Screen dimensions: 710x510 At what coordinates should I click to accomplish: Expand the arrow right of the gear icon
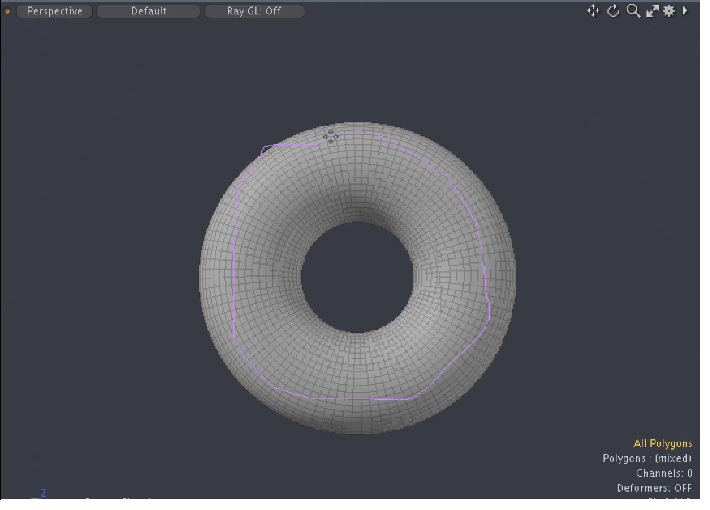tap(685, 11)
